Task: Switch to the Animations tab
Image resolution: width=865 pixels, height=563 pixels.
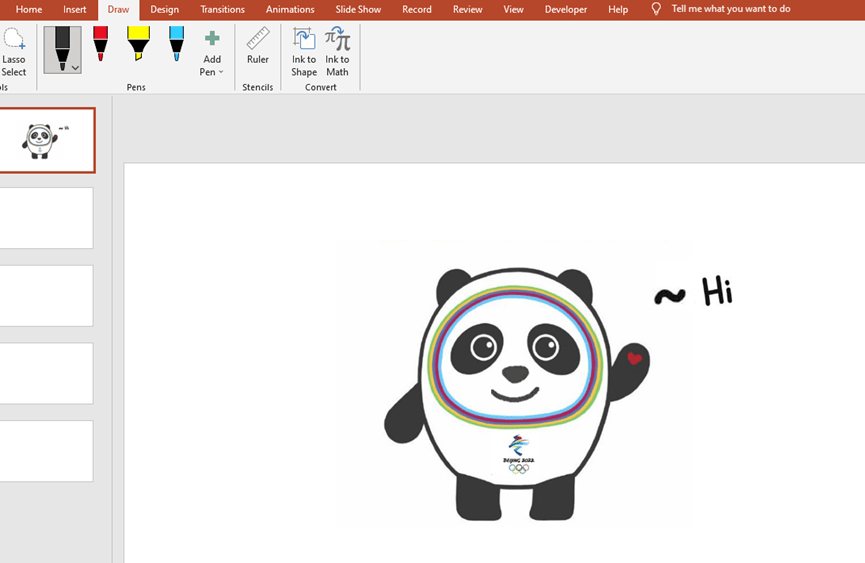Action: pyautogui.click(x=290, y=9)
